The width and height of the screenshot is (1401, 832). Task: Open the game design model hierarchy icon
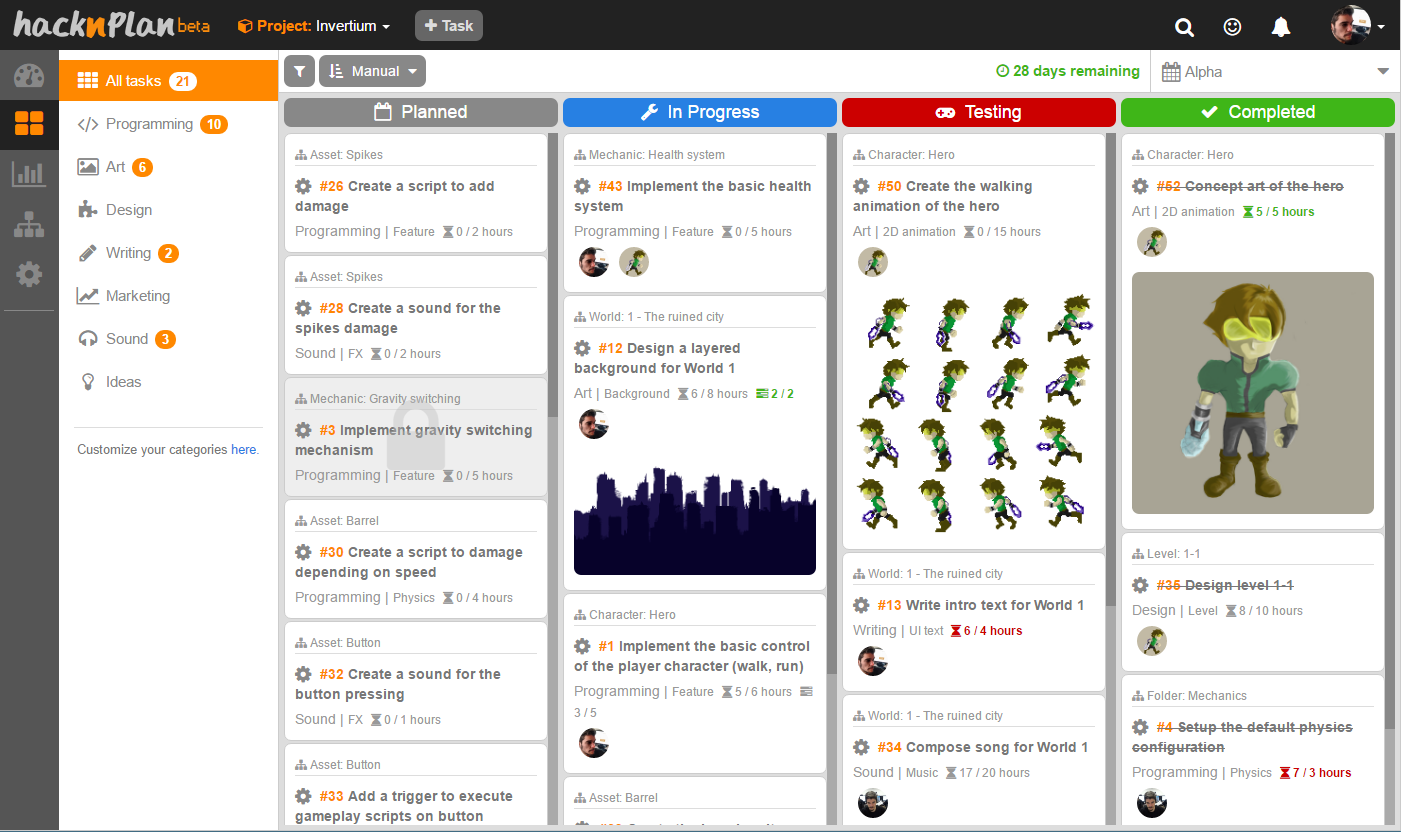tap(29, 224)
